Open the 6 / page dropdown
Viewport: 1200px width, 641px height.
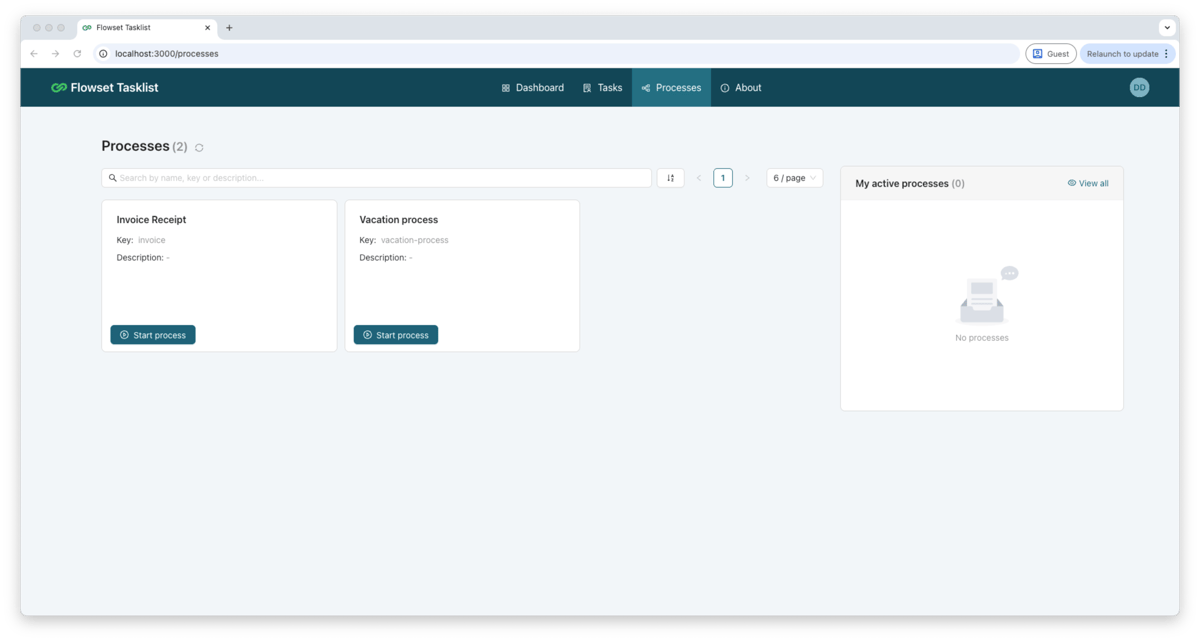tap(795, 178)
